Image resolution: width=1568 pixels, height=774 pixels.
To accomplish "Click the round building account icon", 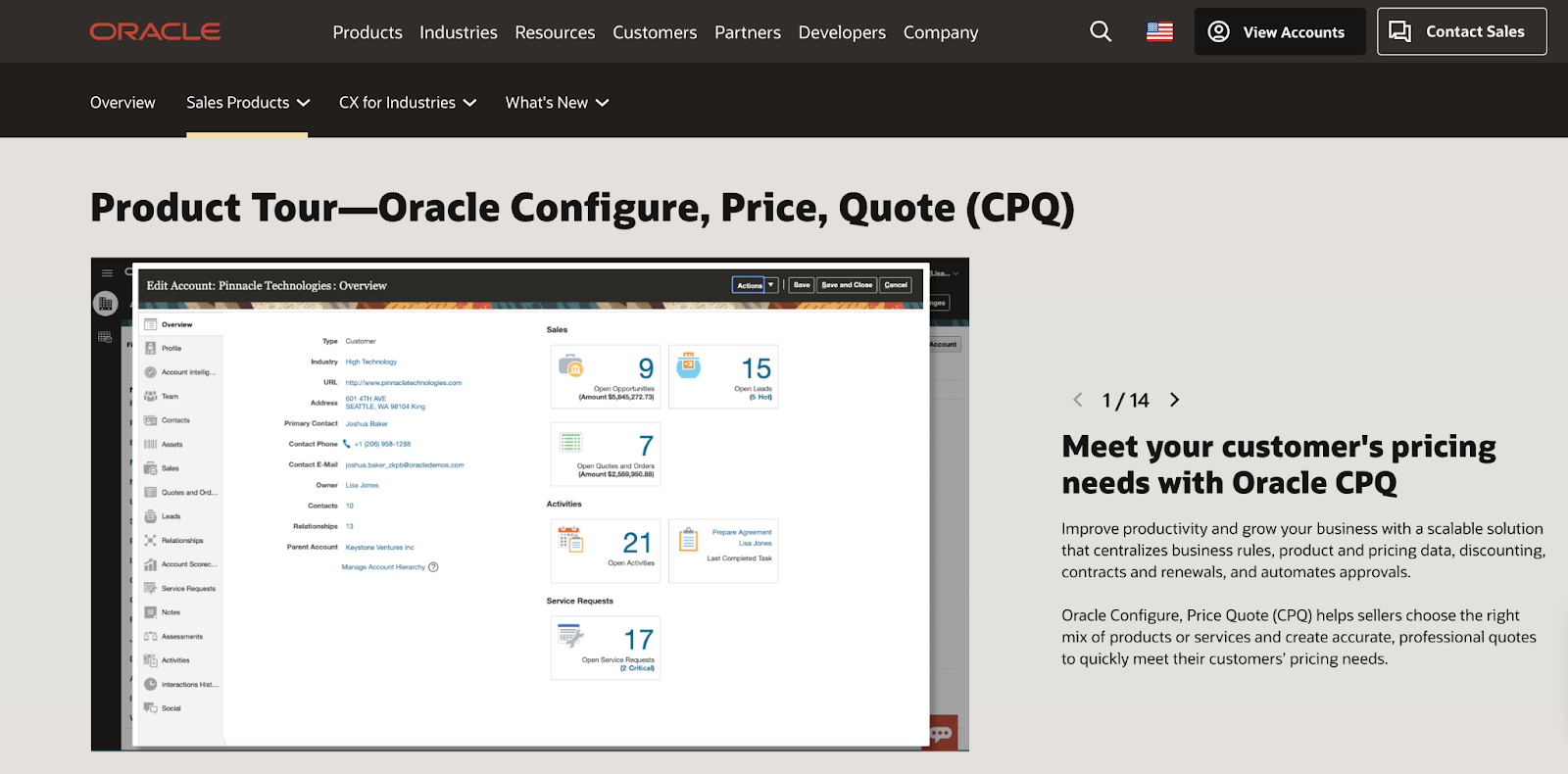I will coord(105,304).
